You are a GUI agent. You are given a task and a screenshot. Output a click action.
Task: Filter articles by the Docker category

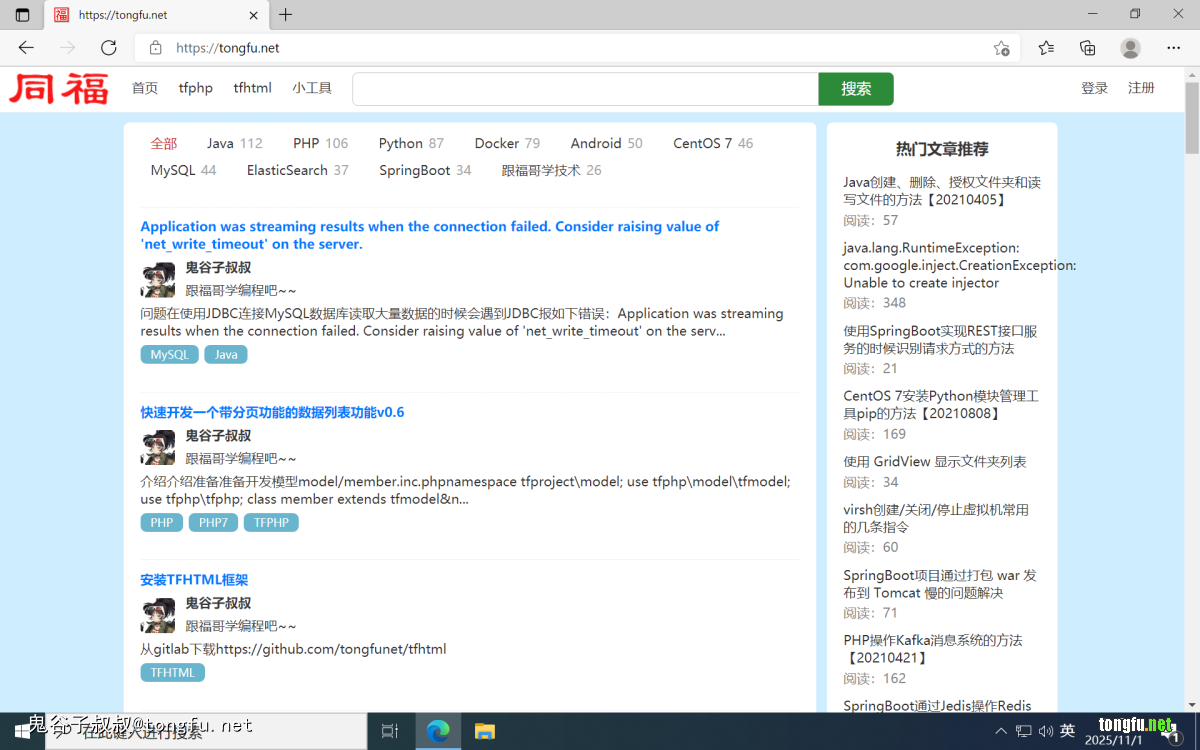pos(497,143)
